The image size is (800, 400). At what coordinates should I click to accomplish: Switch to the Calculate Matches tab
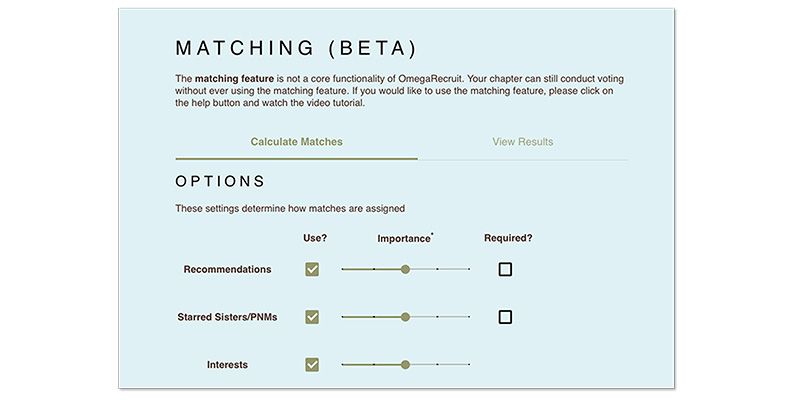tap(296, 142)
